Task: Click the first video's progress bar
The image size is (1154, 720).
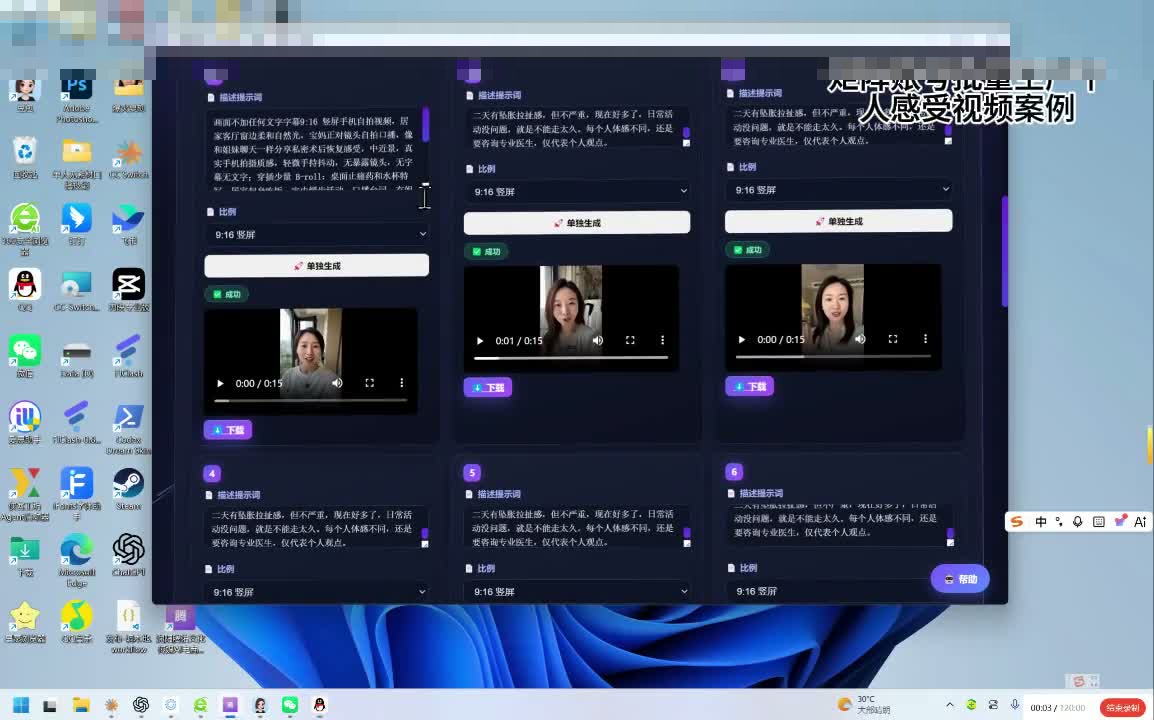Action: pyautogui.click(x=311, y=400)
